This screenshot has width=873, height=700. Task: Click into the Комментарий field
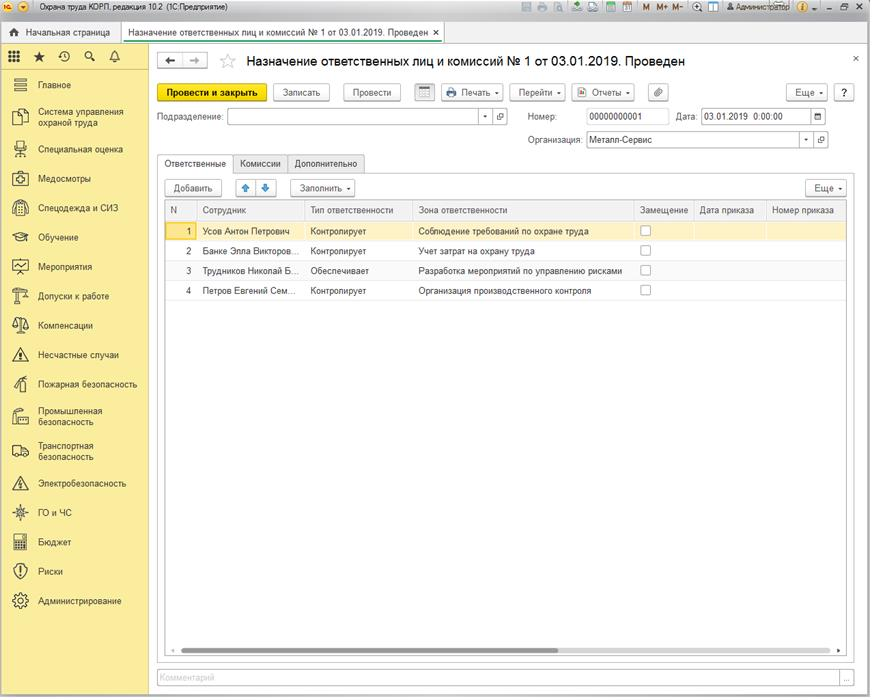[x=499, y=679]
